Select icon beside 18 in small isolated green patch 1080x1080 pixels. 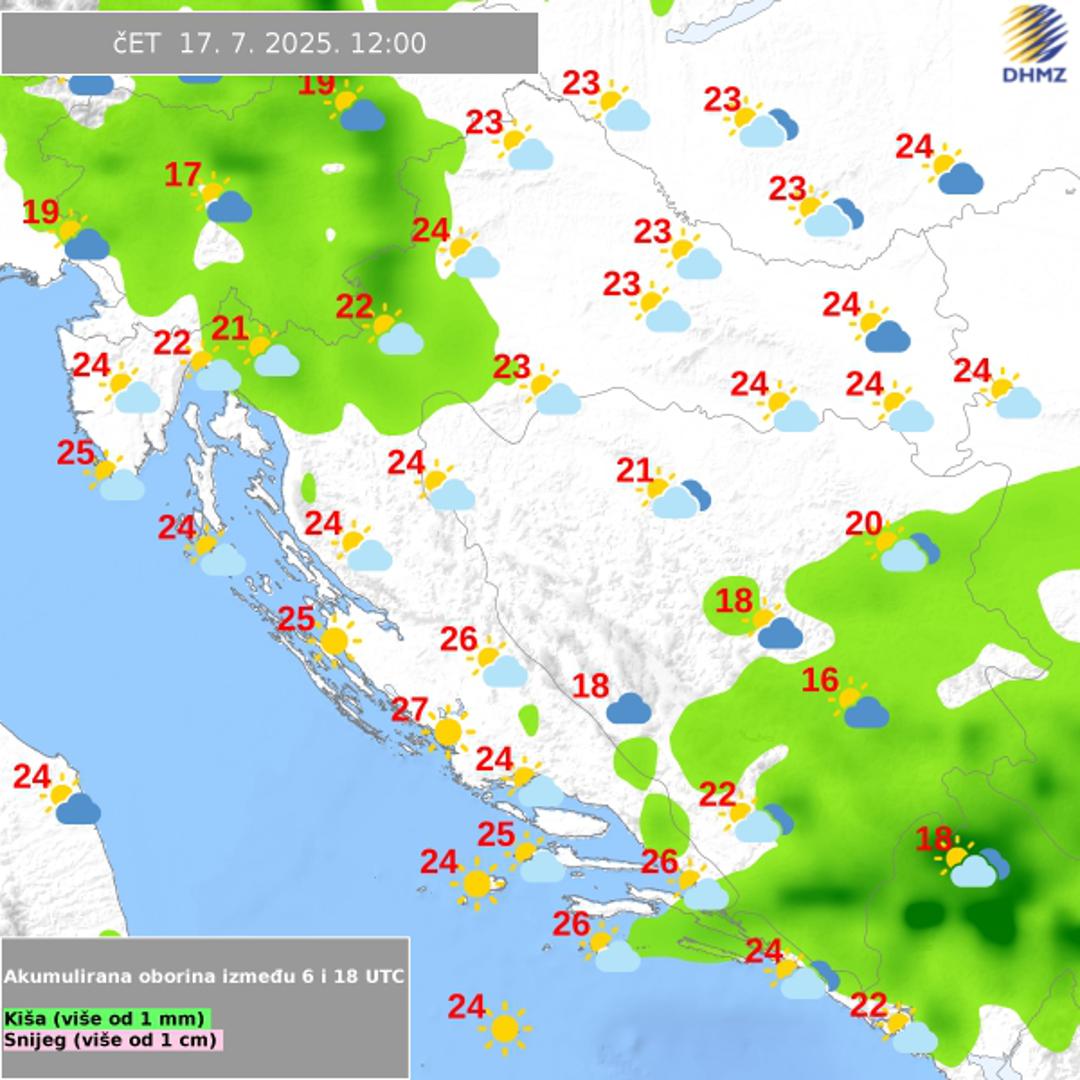click(x=774, y=626)
